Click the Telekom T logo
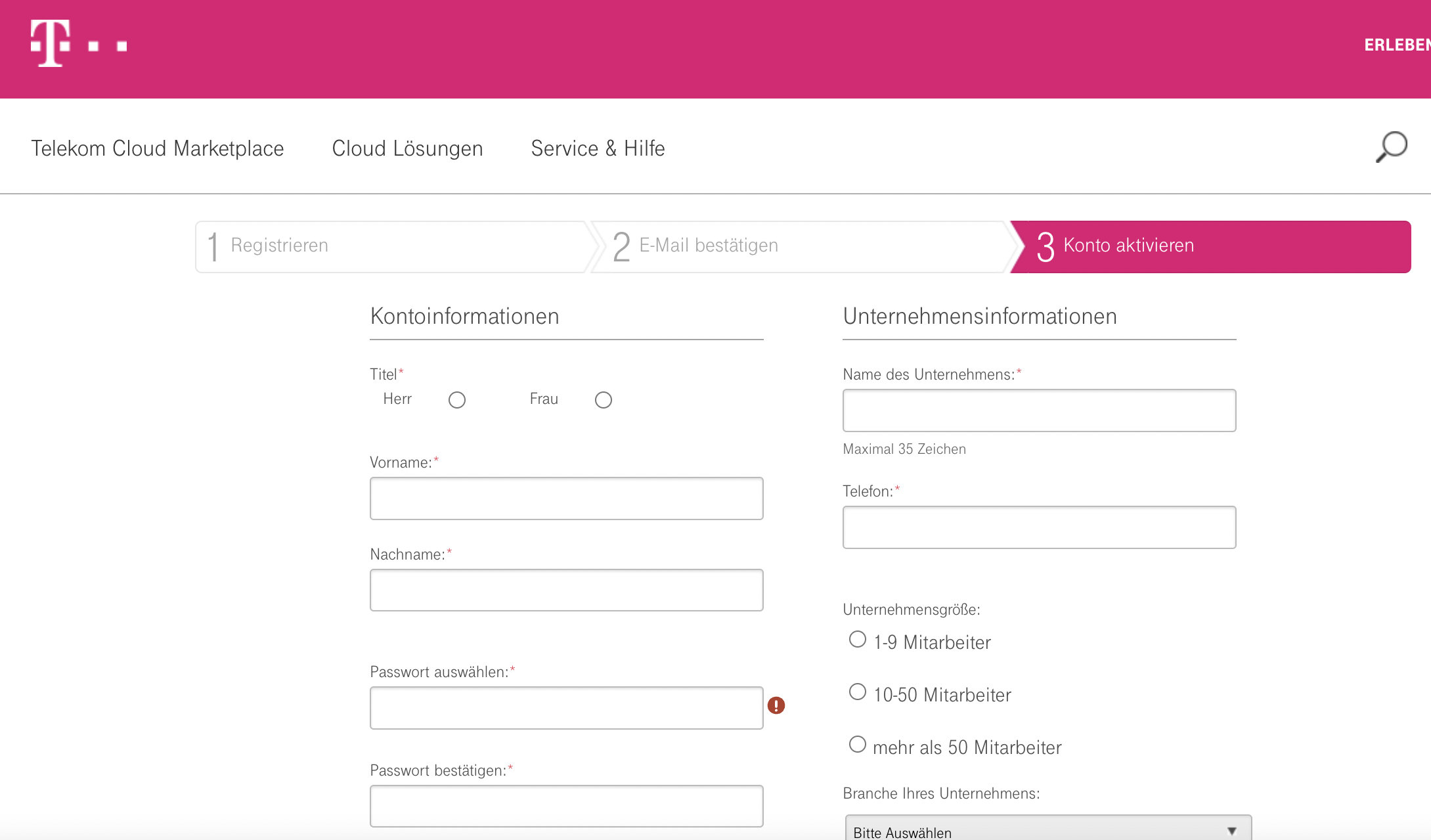This screenshot has height=840, width=1431. click(x=51, y=43)
